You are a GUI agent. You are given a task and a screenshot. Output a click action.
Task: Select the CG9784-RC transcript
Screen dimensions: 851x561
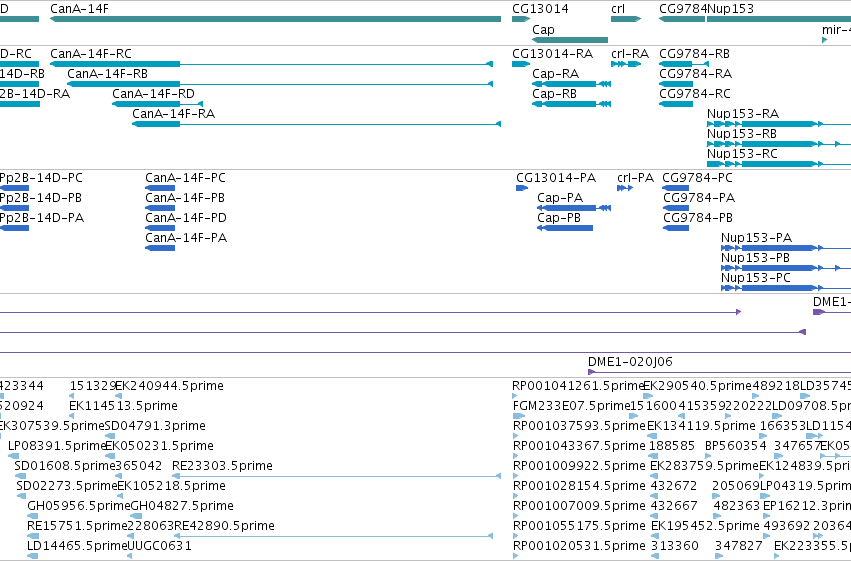pos(695,94)
